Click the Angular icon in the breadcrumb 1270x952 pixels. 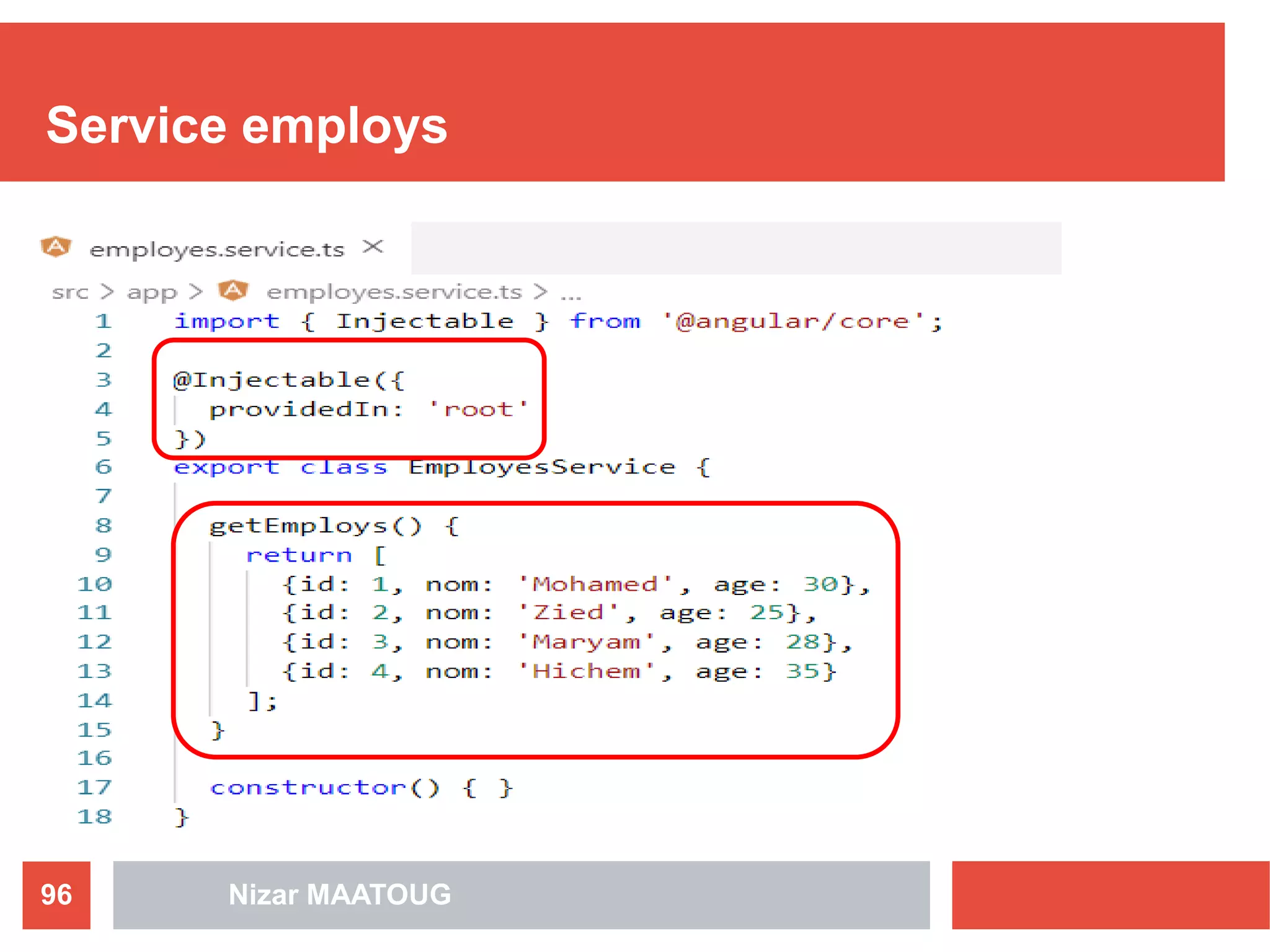click(x=233, y=290)
